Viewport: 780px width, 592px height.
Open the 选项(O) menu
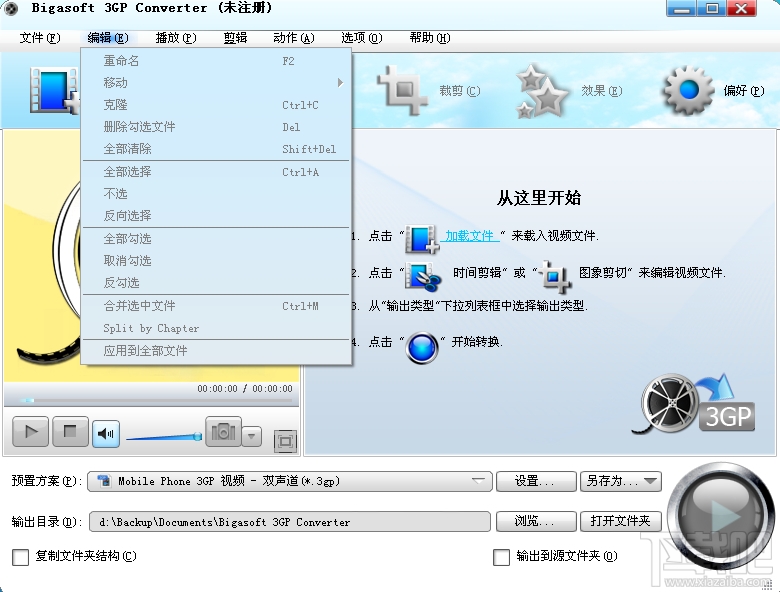click(362, 38)
